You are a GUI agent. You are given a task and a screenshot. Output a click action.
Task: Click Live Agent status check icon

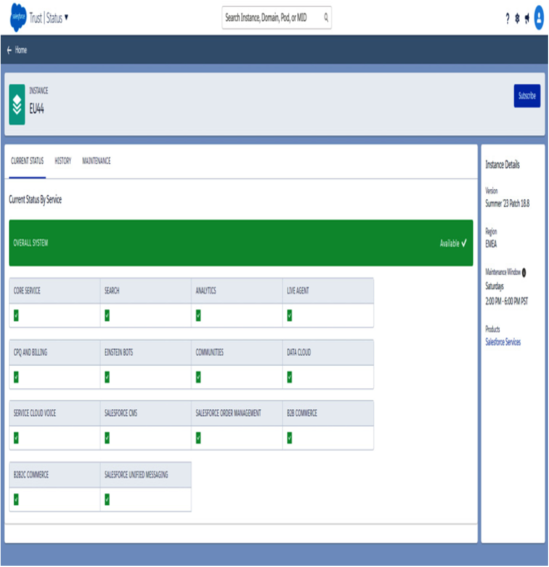click(289, 316)
